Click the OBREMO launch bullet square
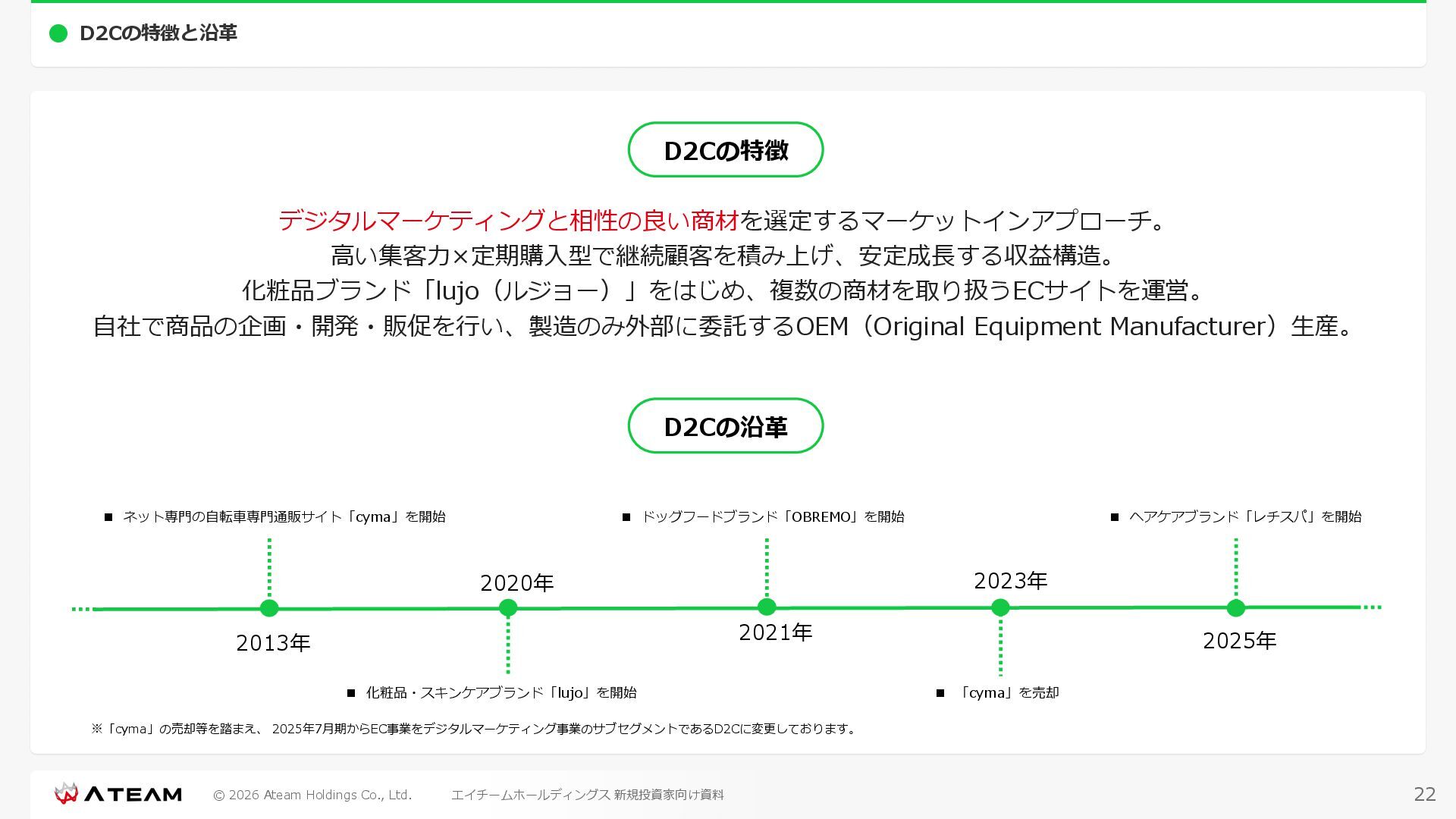Viewport: 1456px width, 819px height. 626,517
